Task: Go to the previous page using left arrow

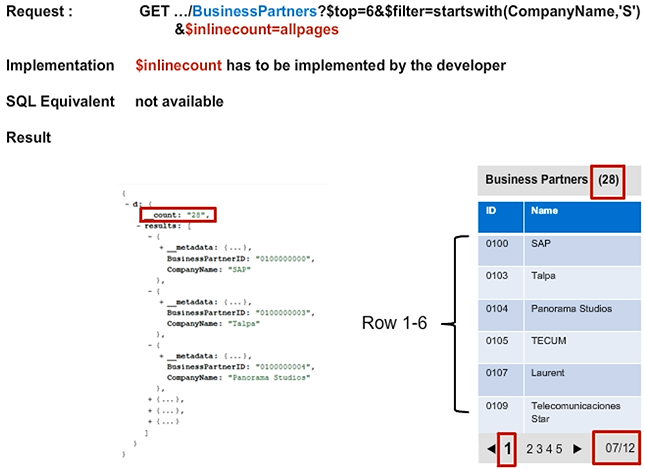Action: [491, 449]
